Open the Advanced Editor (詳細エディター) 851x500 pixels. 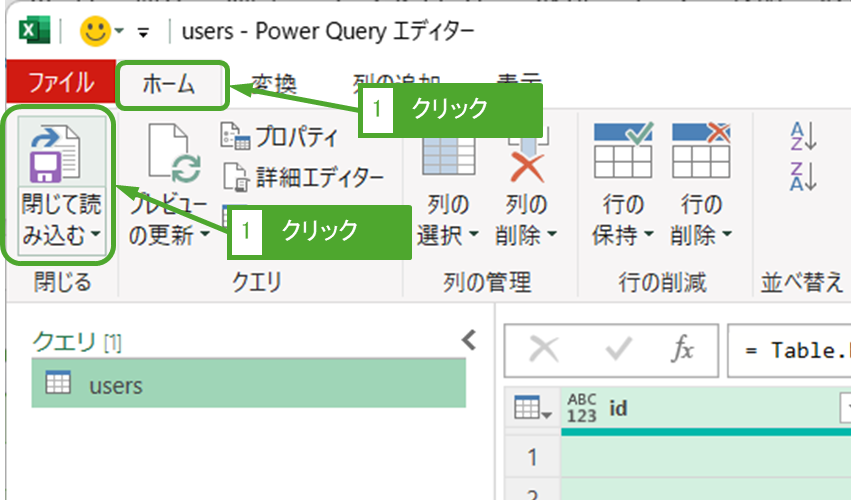click(x=303, y=177)
